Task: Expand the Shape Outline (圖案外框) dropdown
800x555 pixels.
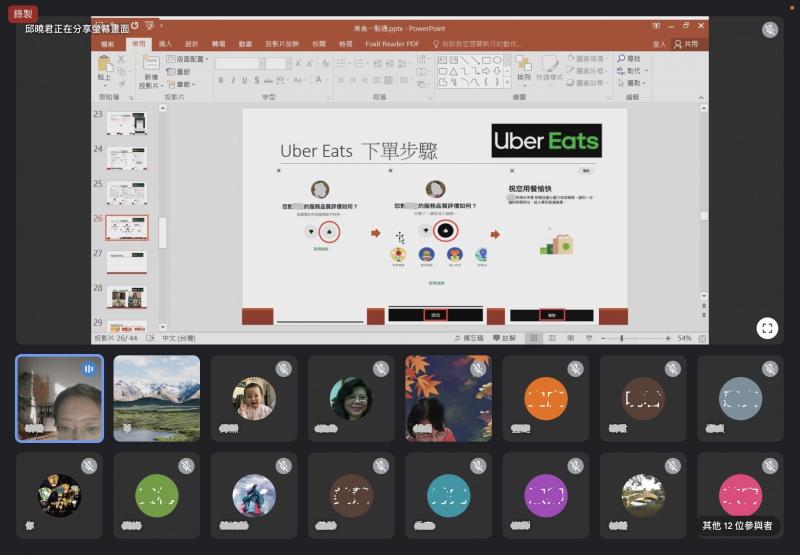Action: pyautogui.click(x=587, y=70)
